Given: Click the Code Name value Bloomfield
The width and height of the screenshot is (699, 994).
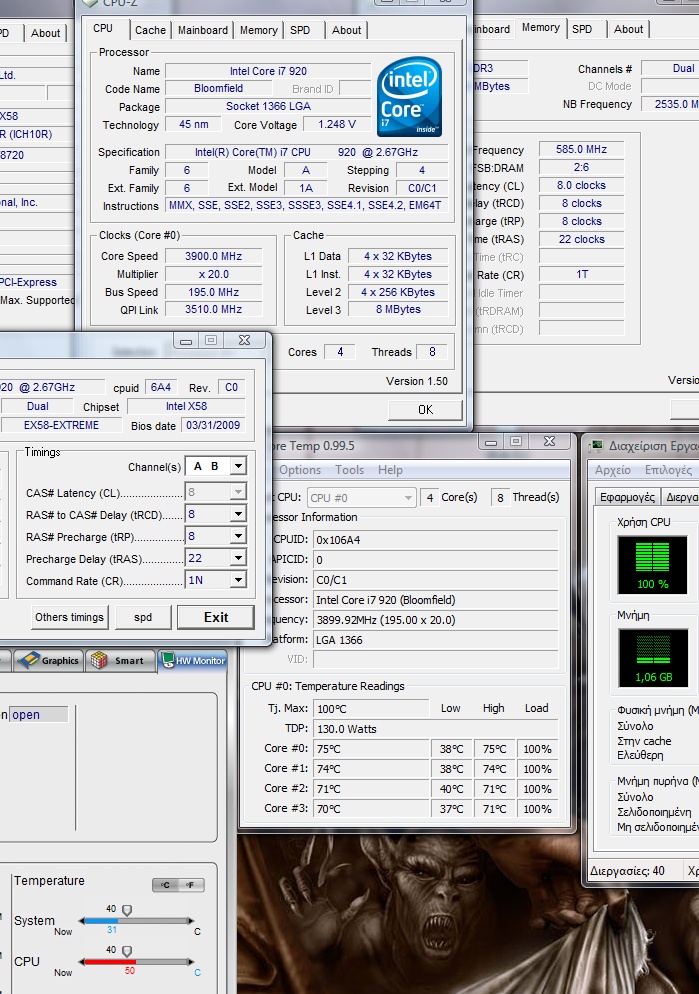Looking at the screenshot, I should (218, 88).
